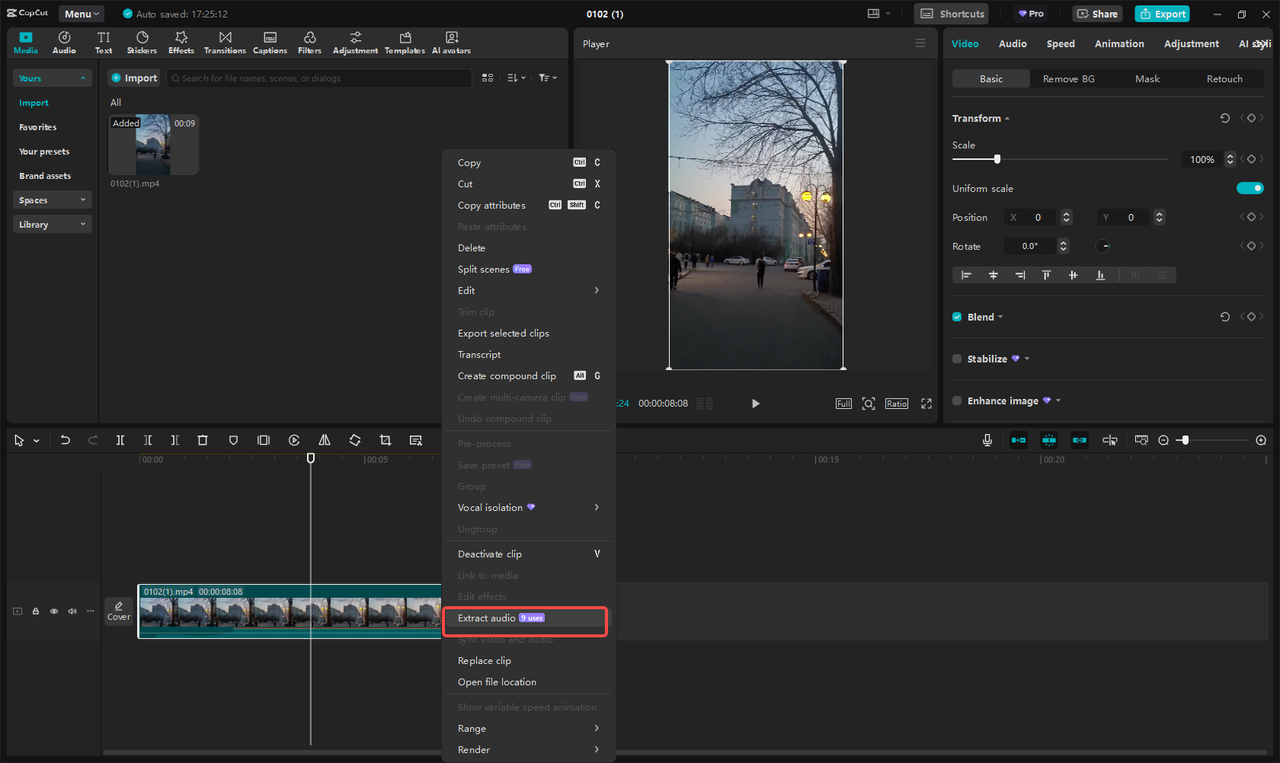Click the delete trash icon in timeline toolbar
The height and width of the screenshot is (763, 1280).
pyautogui.click(x=202, y=440)
